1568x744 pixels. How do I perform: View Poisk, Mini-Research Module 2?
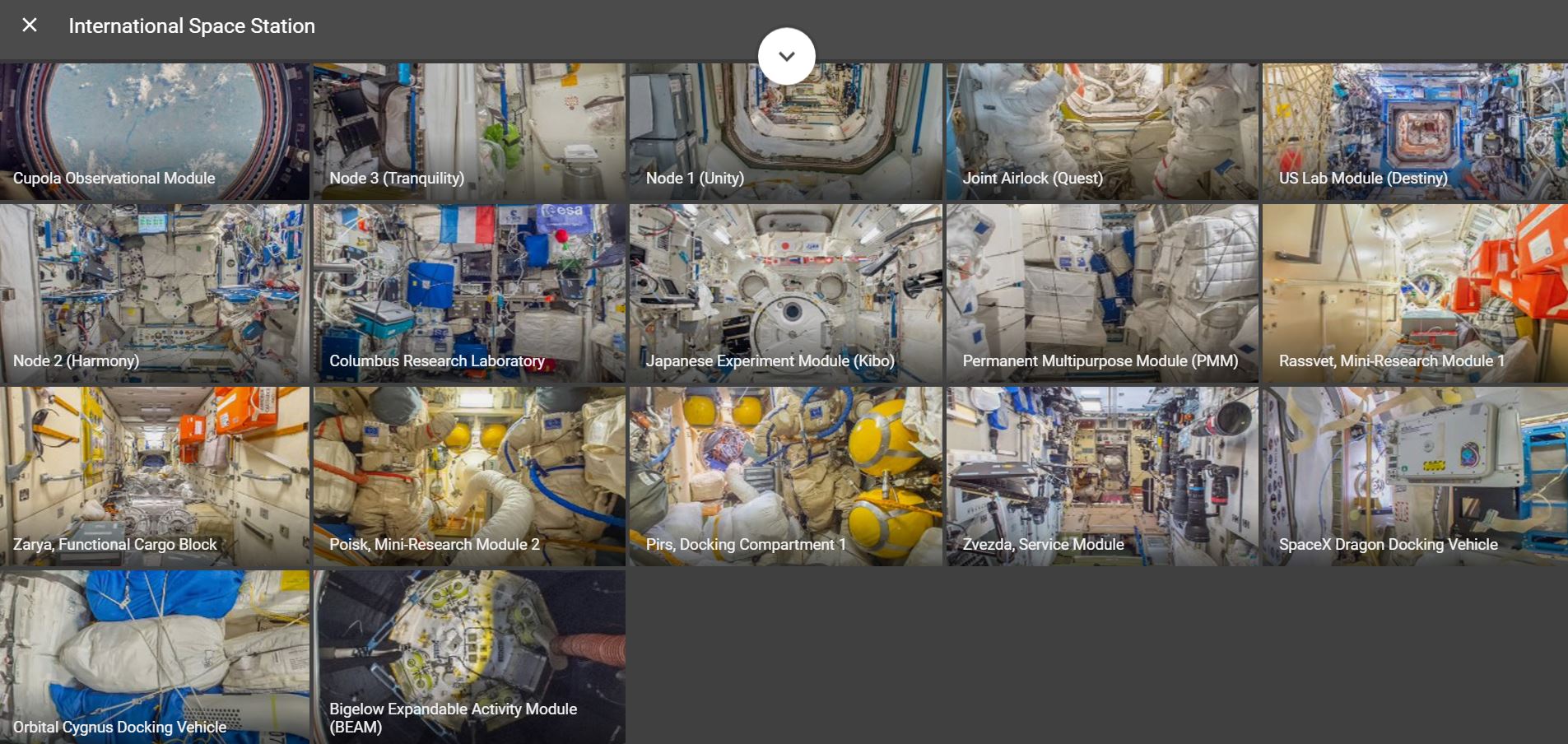(x=469, y=476)
